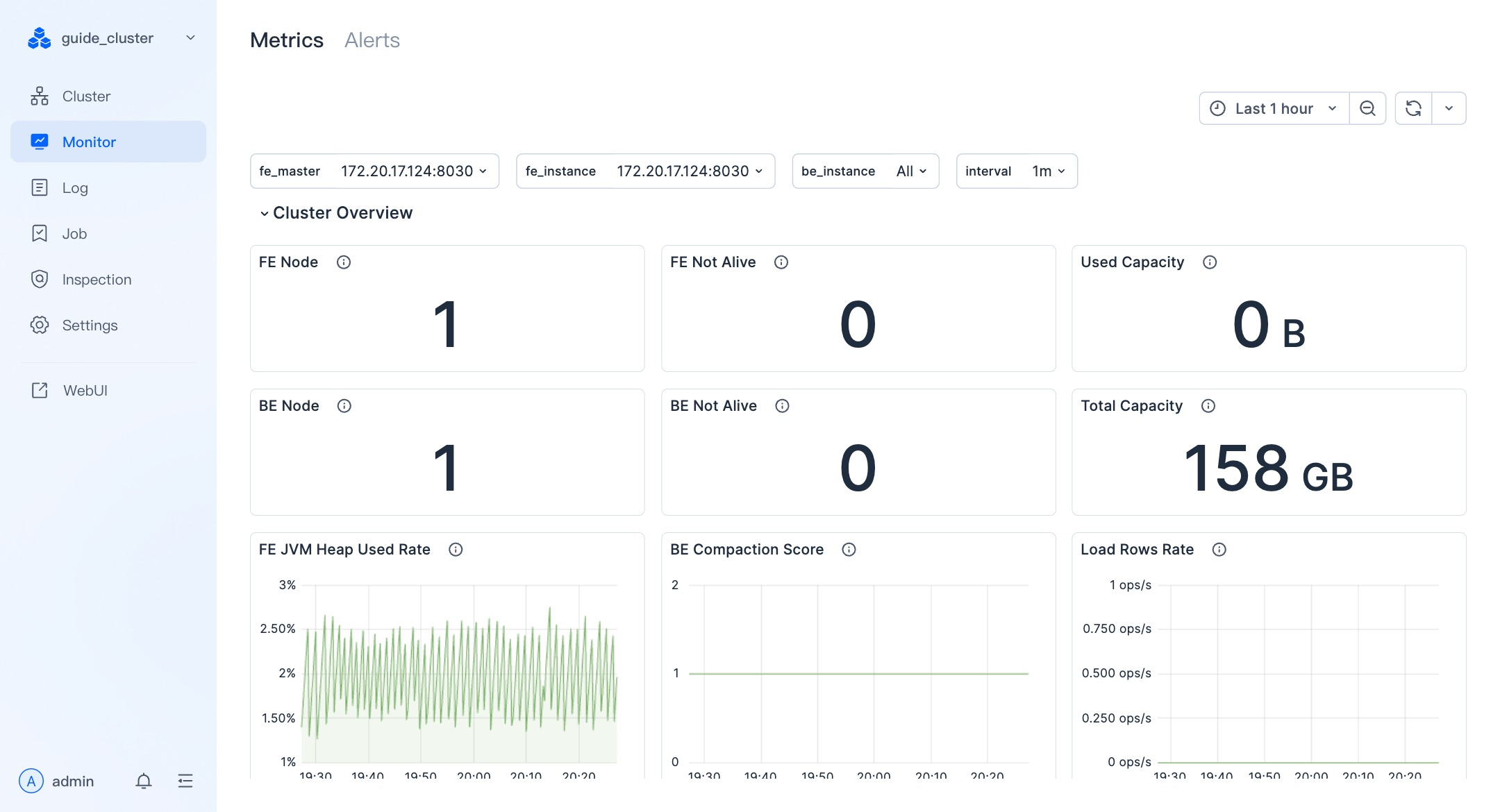Click the 158 GB total capacity value
This screenshot has width=1500, height=812.
[x=1269, y=468]
